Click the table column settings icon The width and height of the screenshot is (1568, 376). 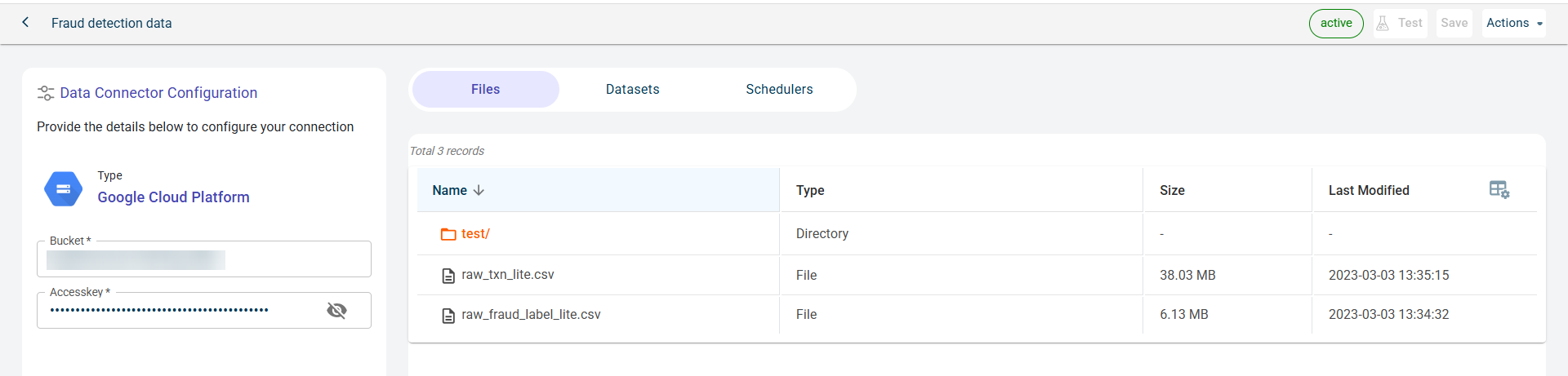1499,190
